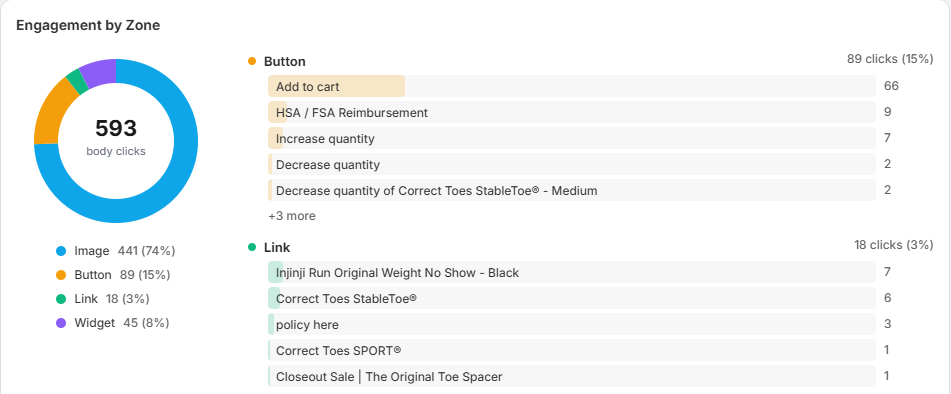Select the green dot beside Link heading

252,247
